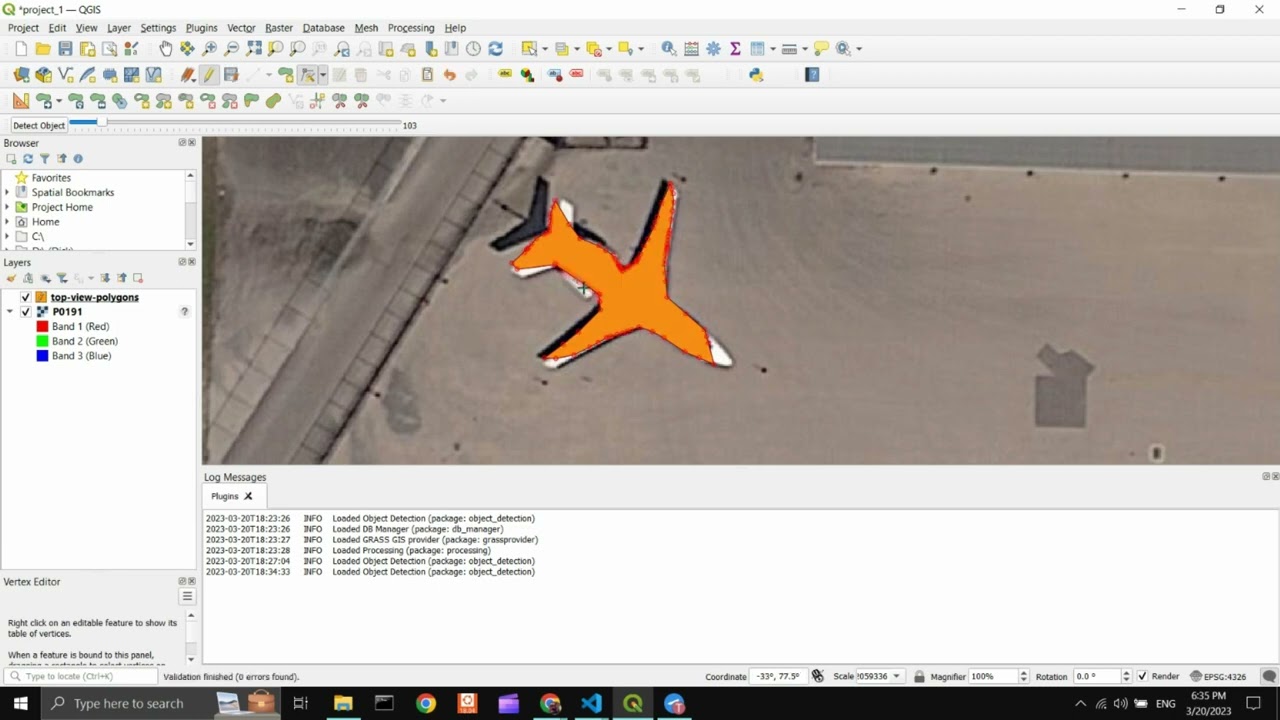The width and height of the screenshot is (1280, 720).
Task: Toggle the Render checkbox
Action: point(1142,676)
